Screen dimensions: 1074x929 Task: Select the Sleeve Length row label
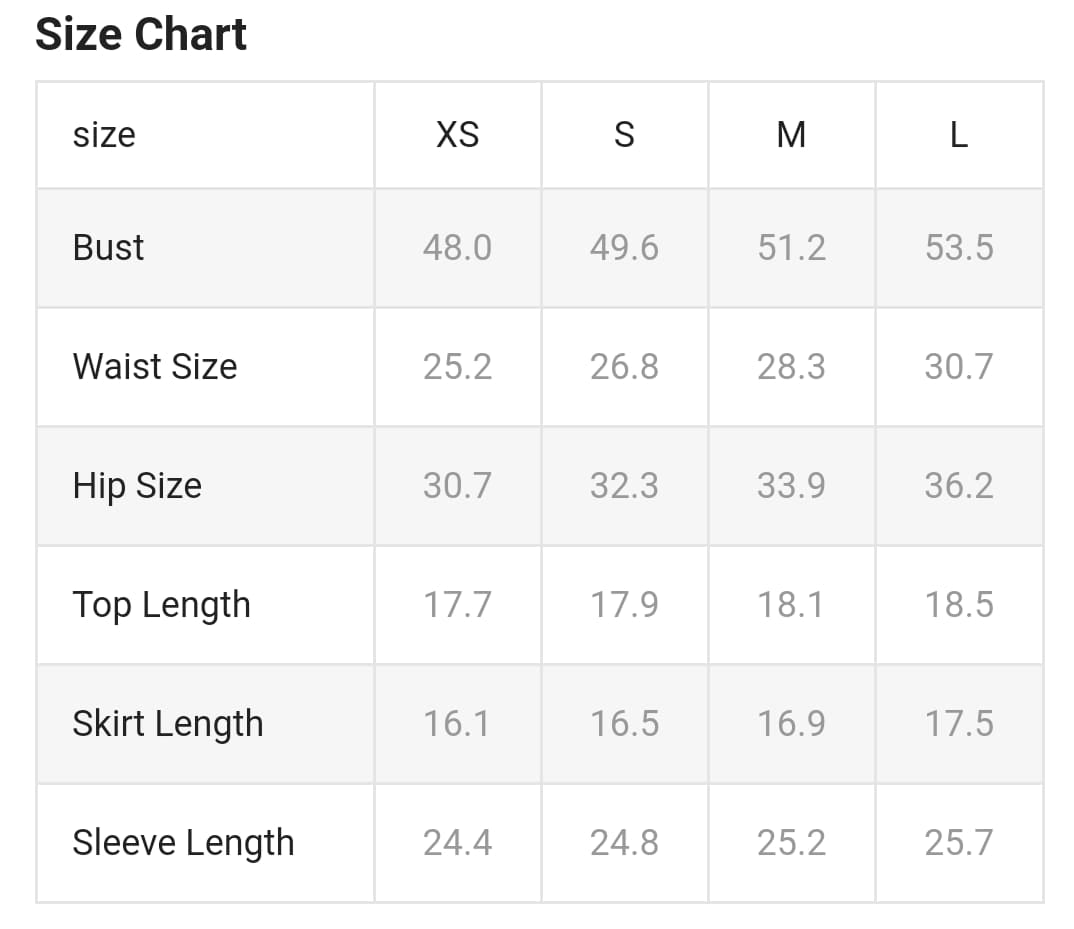[183, 842]
